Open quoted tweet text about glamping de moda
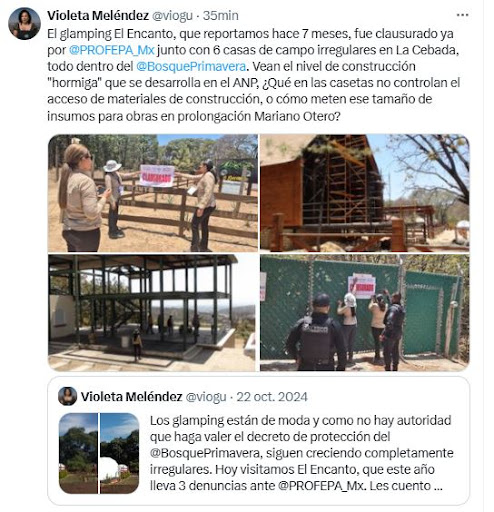The width and height of the screenshot is (494, 512). click(301, 453)
